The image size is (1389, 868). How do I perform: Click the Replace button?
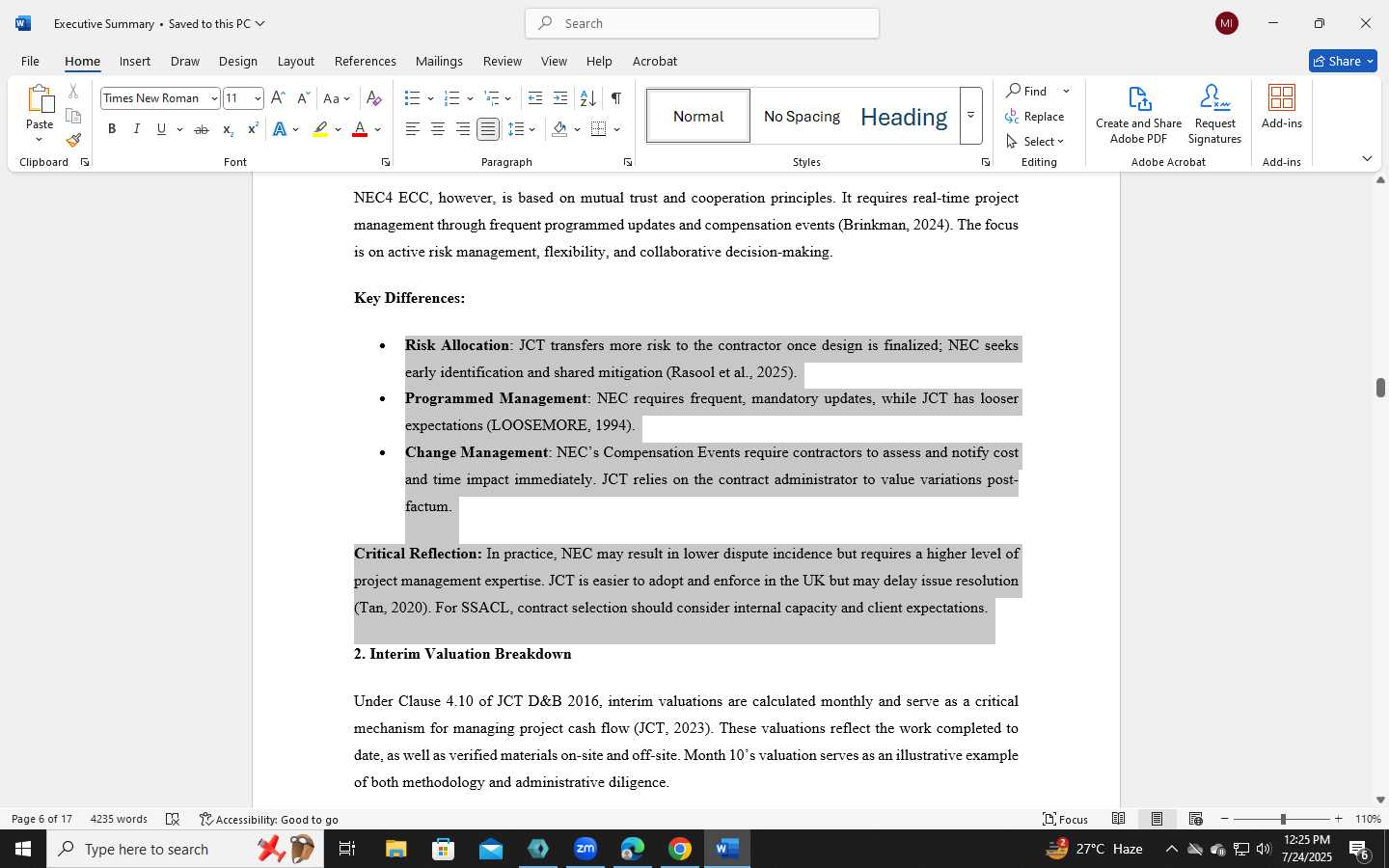[1035, 117]
